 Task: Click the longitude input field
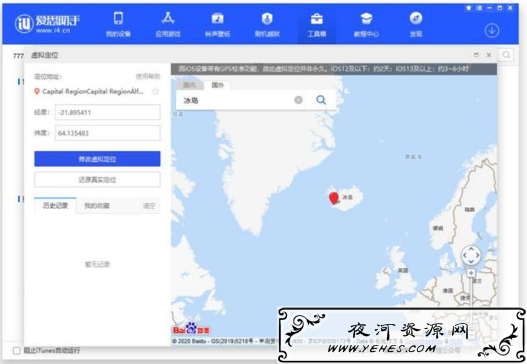point(108,112)
